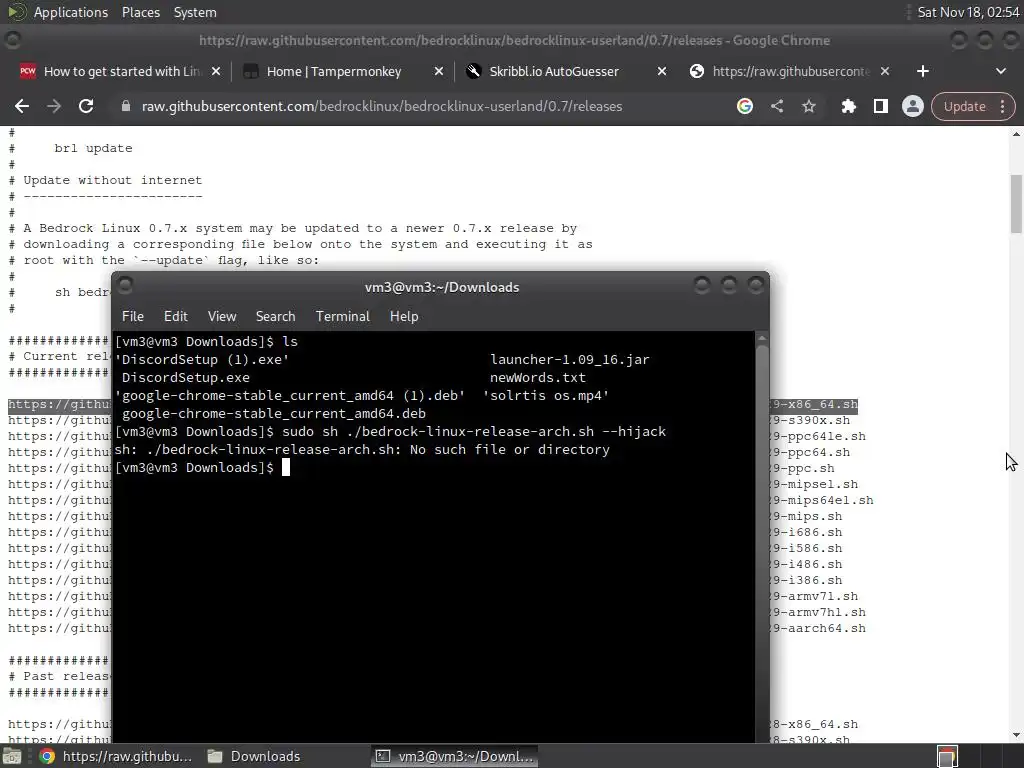Click DiscordSetup.exe in terminal listing
Viewport: 1024px width, 768px height.
185,377
